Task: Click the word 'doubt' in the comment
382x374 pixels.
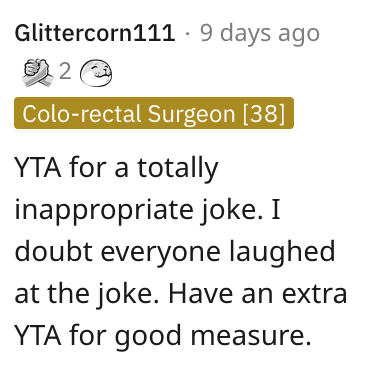Action: [x=53, y=251]
